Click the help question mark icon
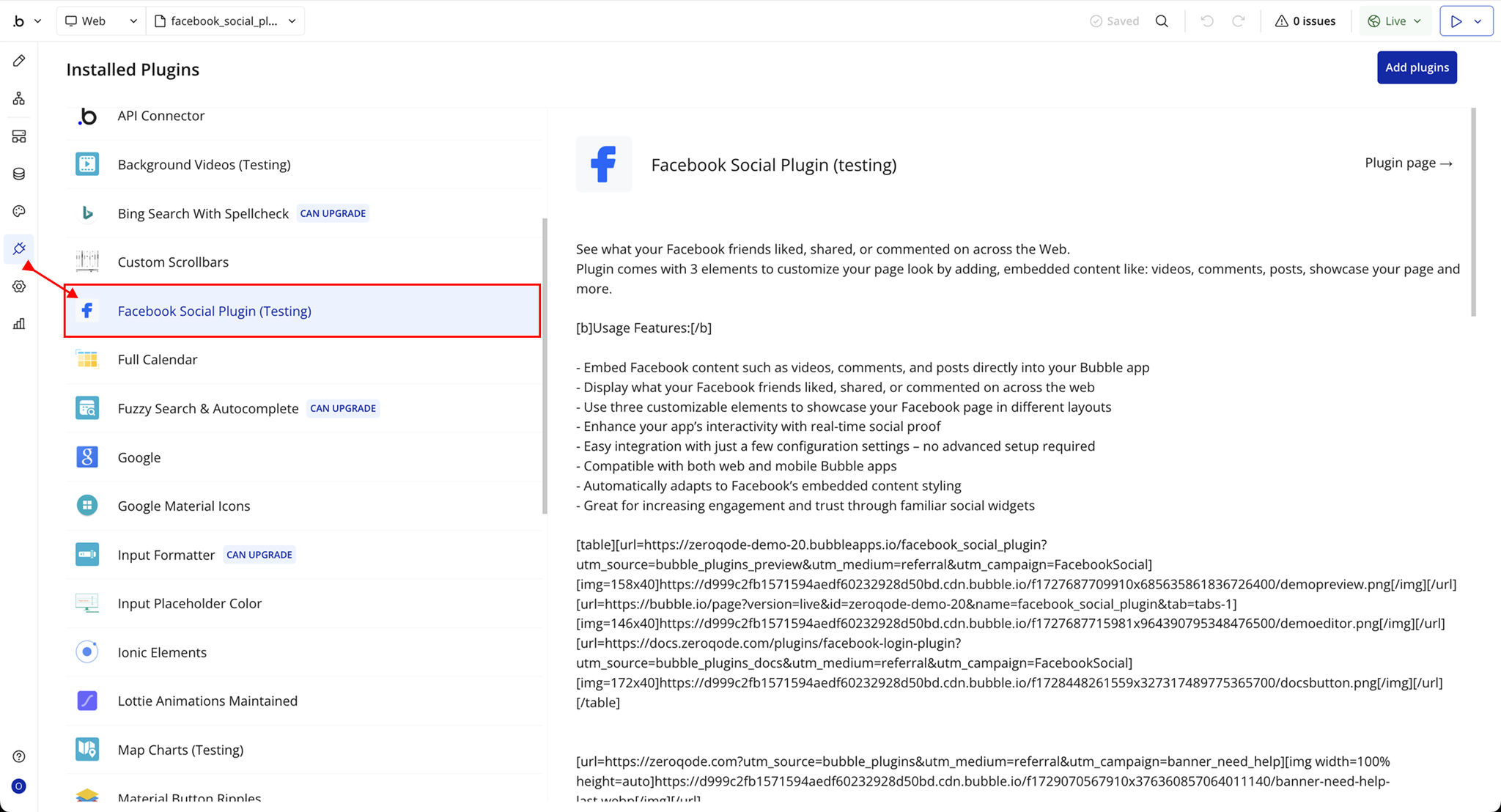The height and width of the screenshot is (812, 1501). [x=19, y=756]
